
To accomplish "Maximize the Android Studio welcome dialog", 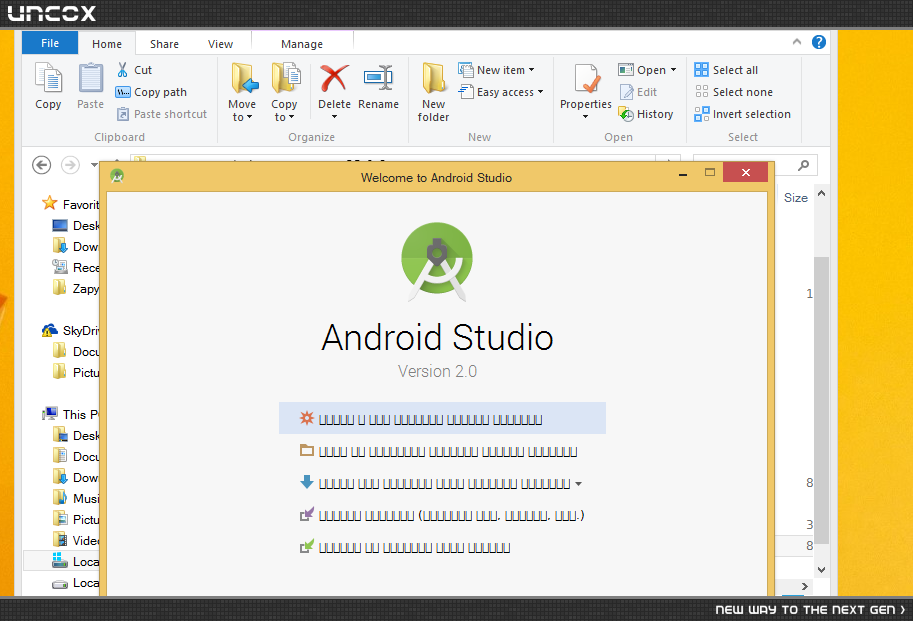I will [x=709, y=172].
